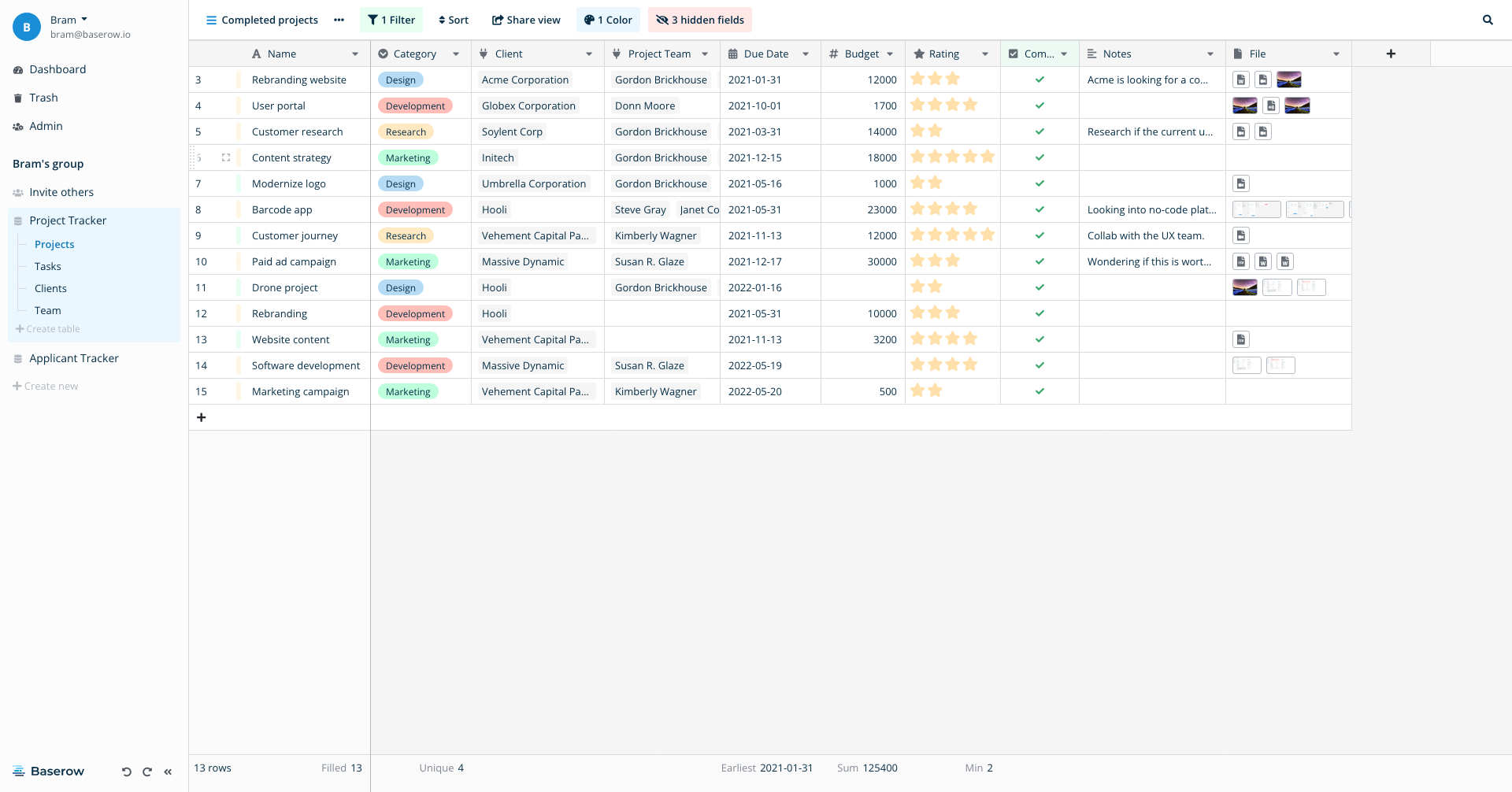1512x792 pixels.
Task: Toggle Completed on the Drone project row
Action: coord(1039,287)
